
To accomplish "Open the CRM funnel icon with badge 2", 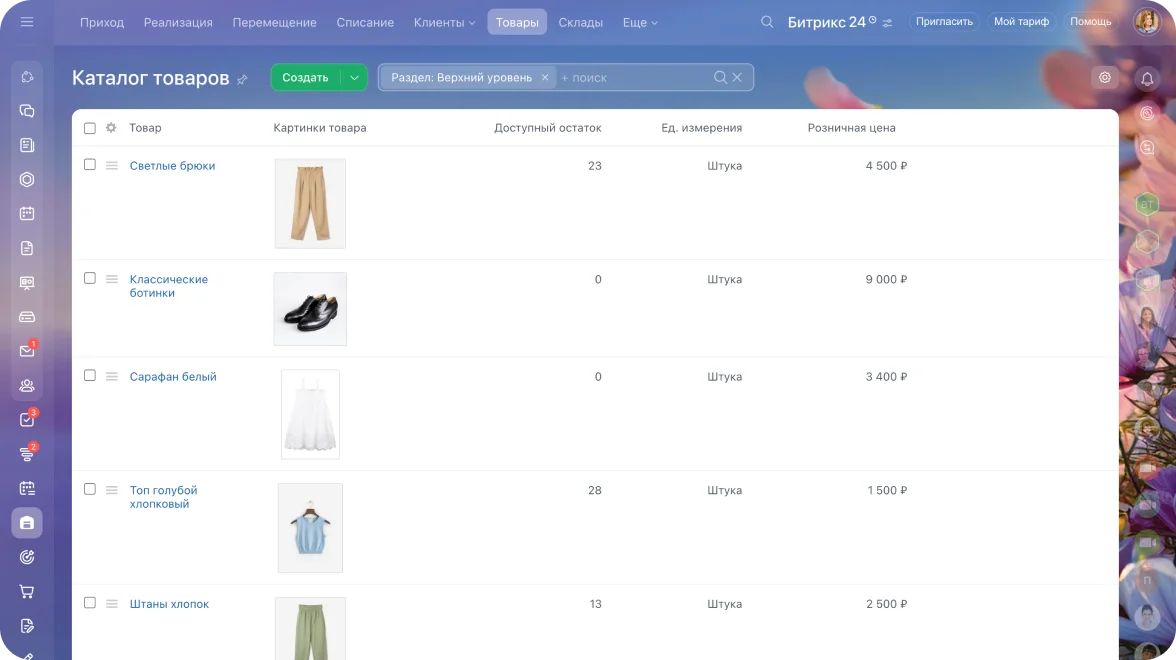I will pos(27,454).
